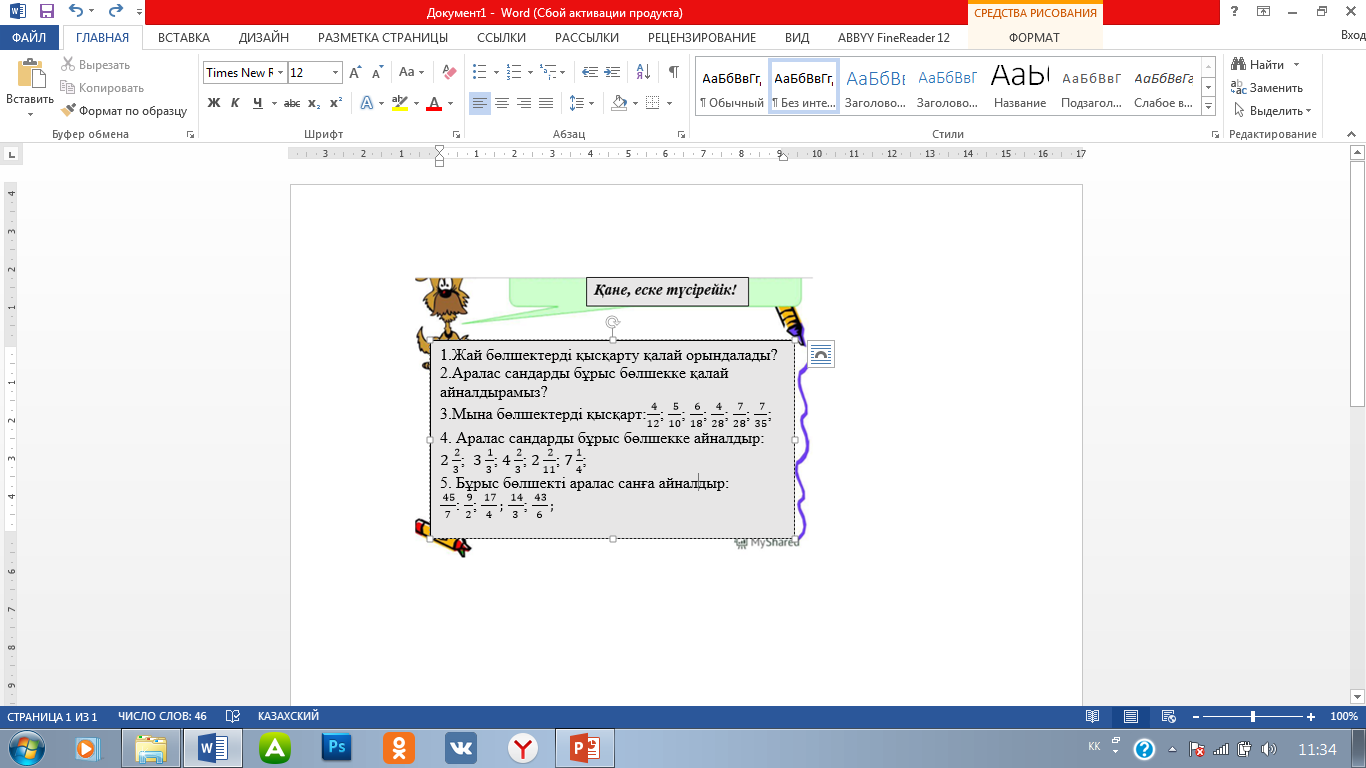Click the word count (ЧИСЛО СЛОВ: 46) indicator
The image size is (1366, 768).
[x=162, y=717]
